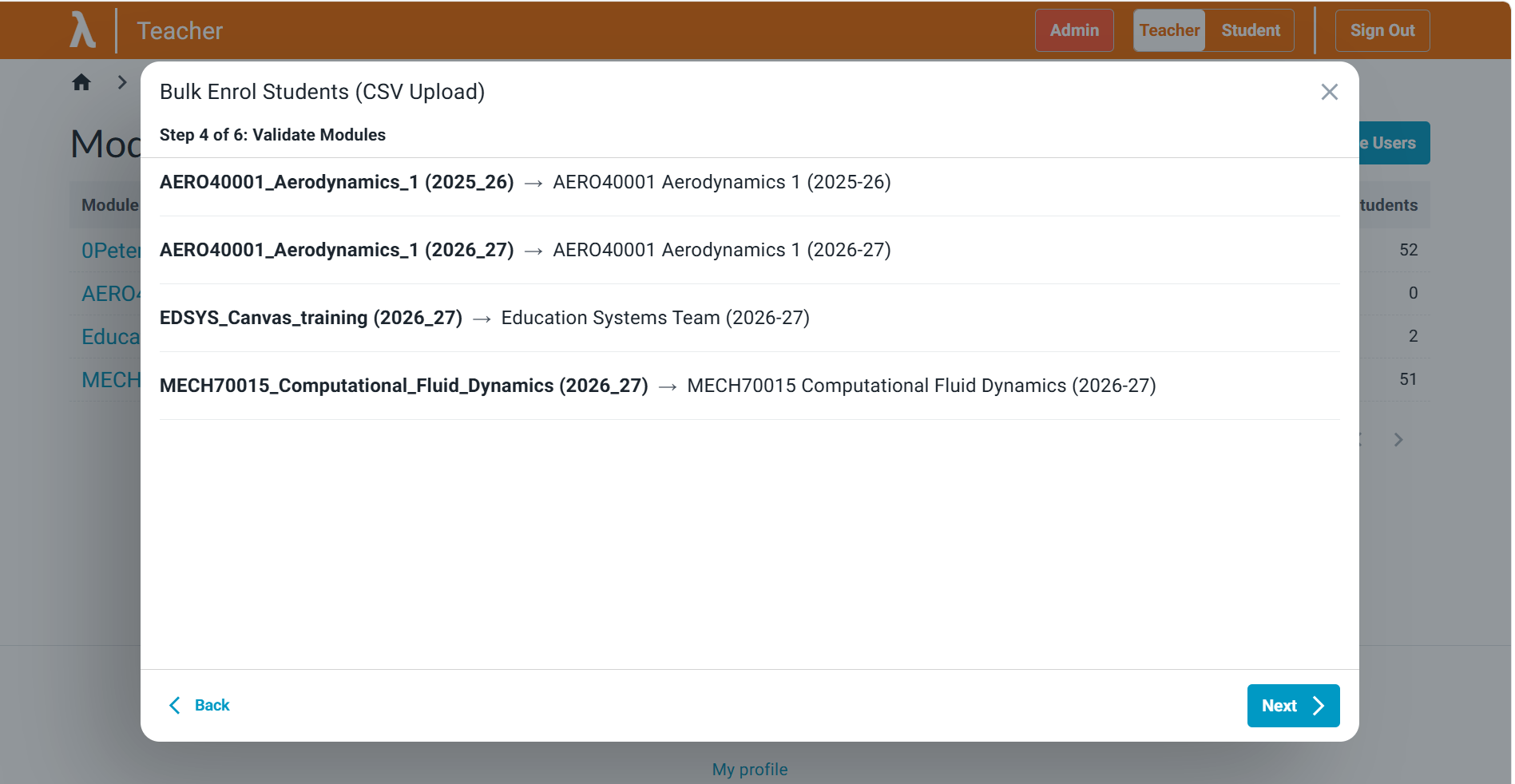Open the Education module link in table
Screen dimensions: 1515x784
tap(111, 337)
